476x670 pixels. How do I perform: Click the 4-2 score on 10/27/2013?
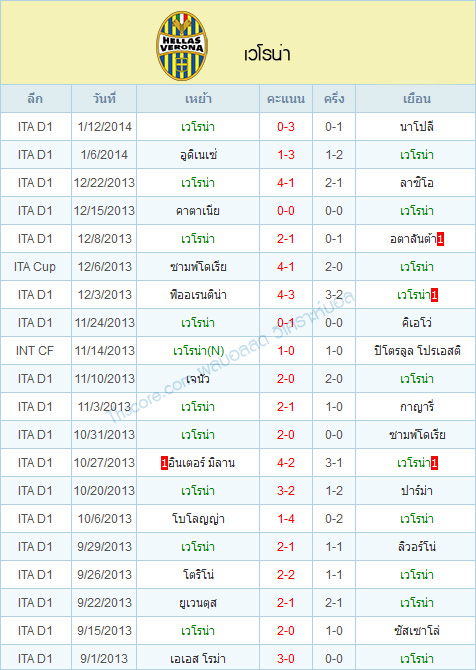click(x=285, y=463)
